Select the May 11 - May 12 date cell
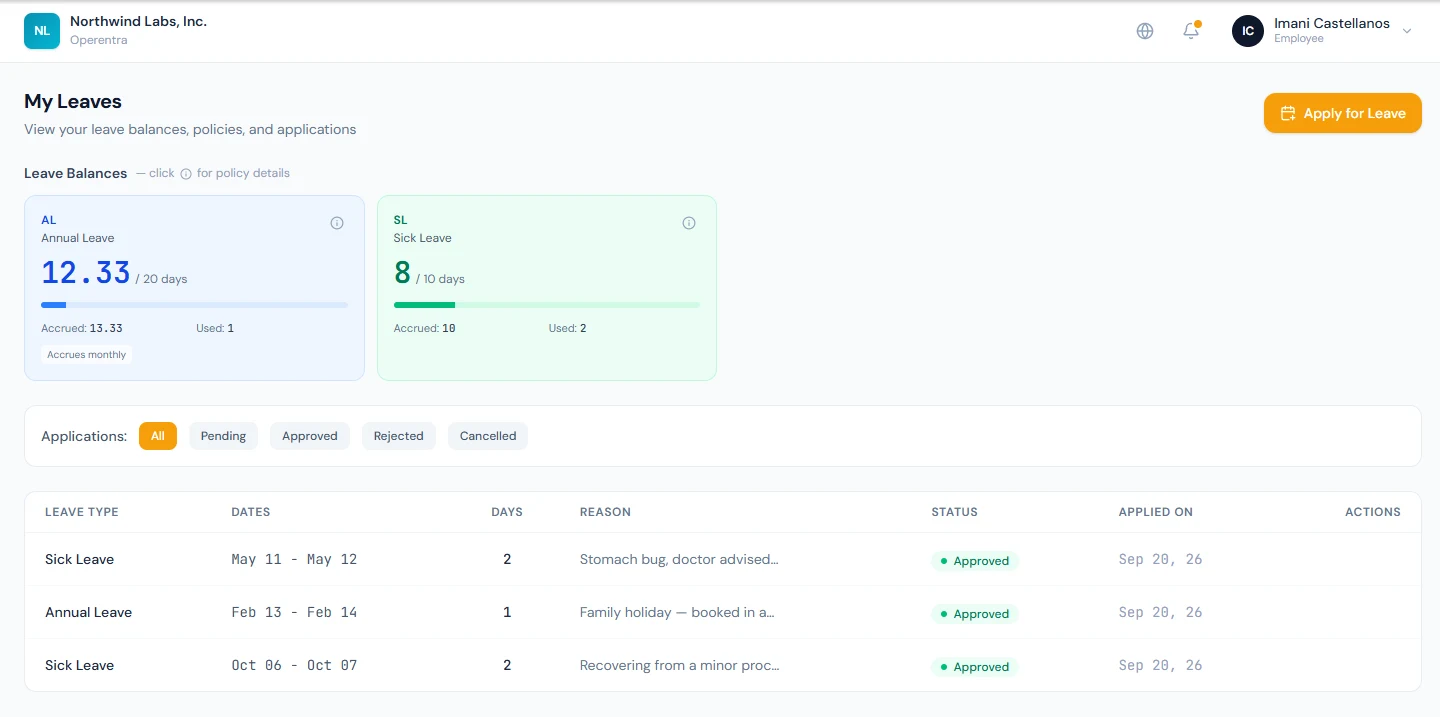Viewport: 1440px width, 717px height. click(294, 559)
